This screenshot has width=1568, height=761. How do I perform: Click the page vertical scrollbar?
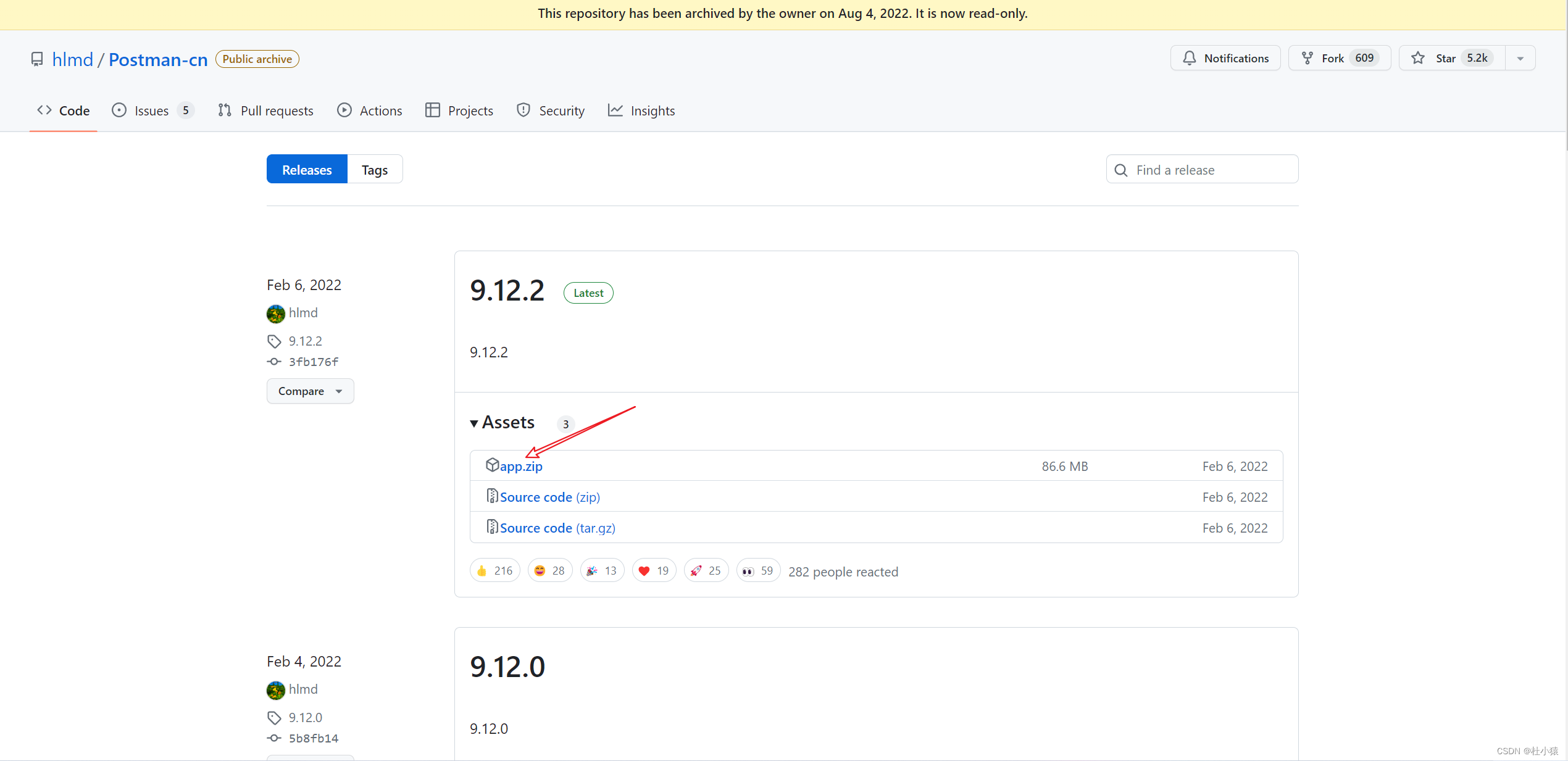click(x=1566, y=74)
